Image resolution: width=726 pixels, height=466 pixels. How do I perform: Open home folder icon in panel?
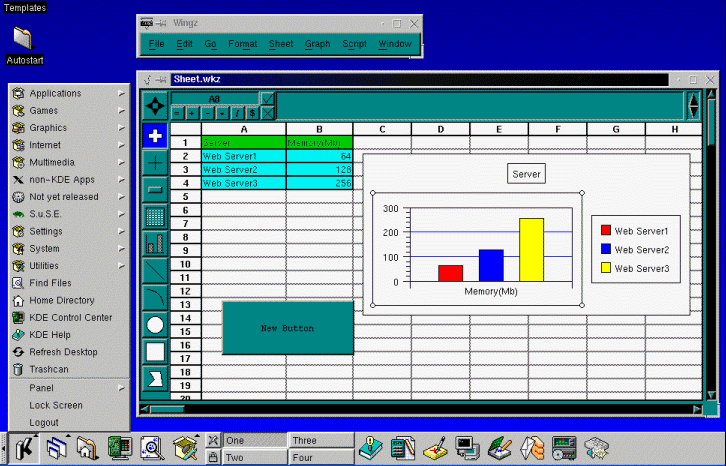pos(88,448)
